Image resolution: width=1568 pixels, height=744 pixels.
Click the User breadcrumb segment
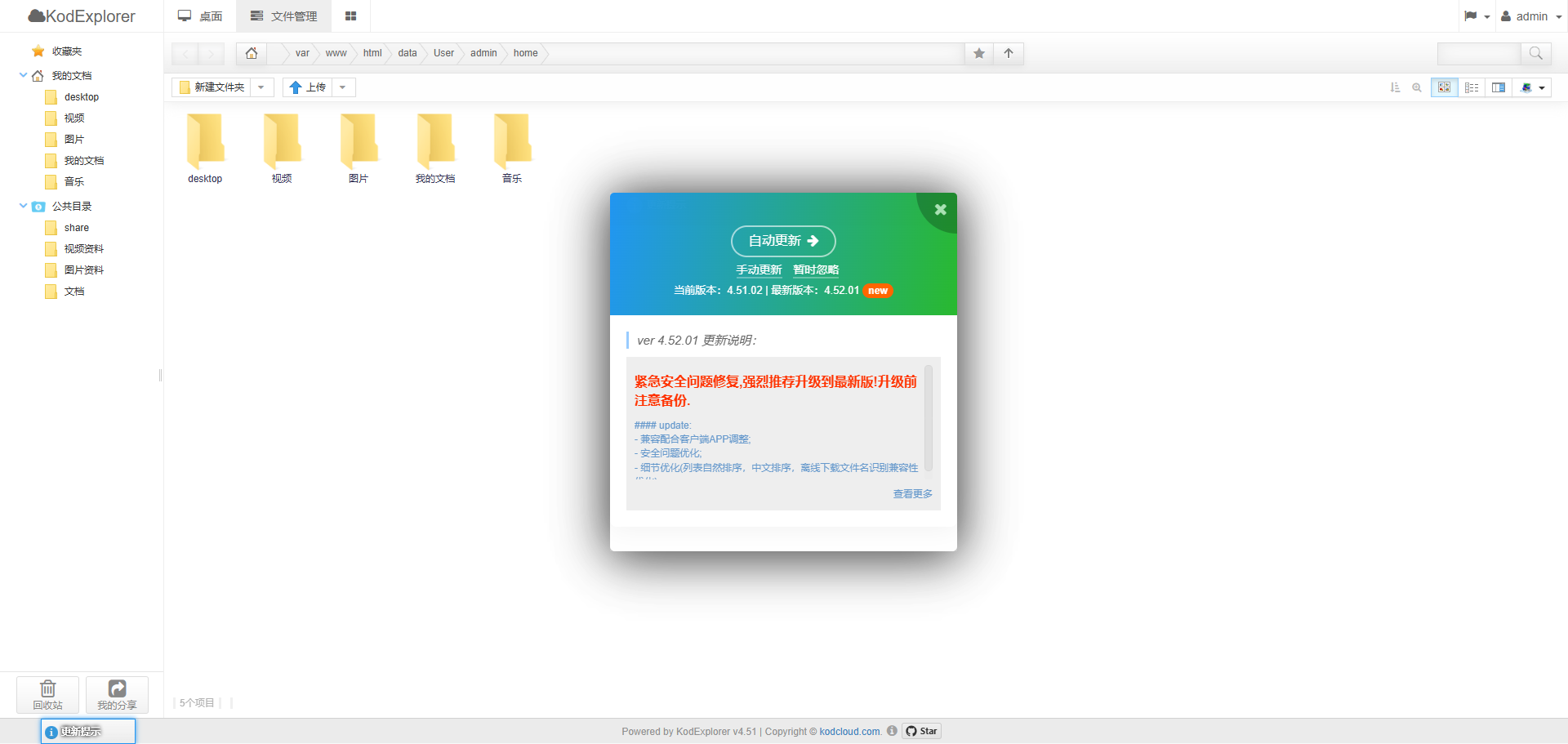pyautogui.click(x=443, y=53)
